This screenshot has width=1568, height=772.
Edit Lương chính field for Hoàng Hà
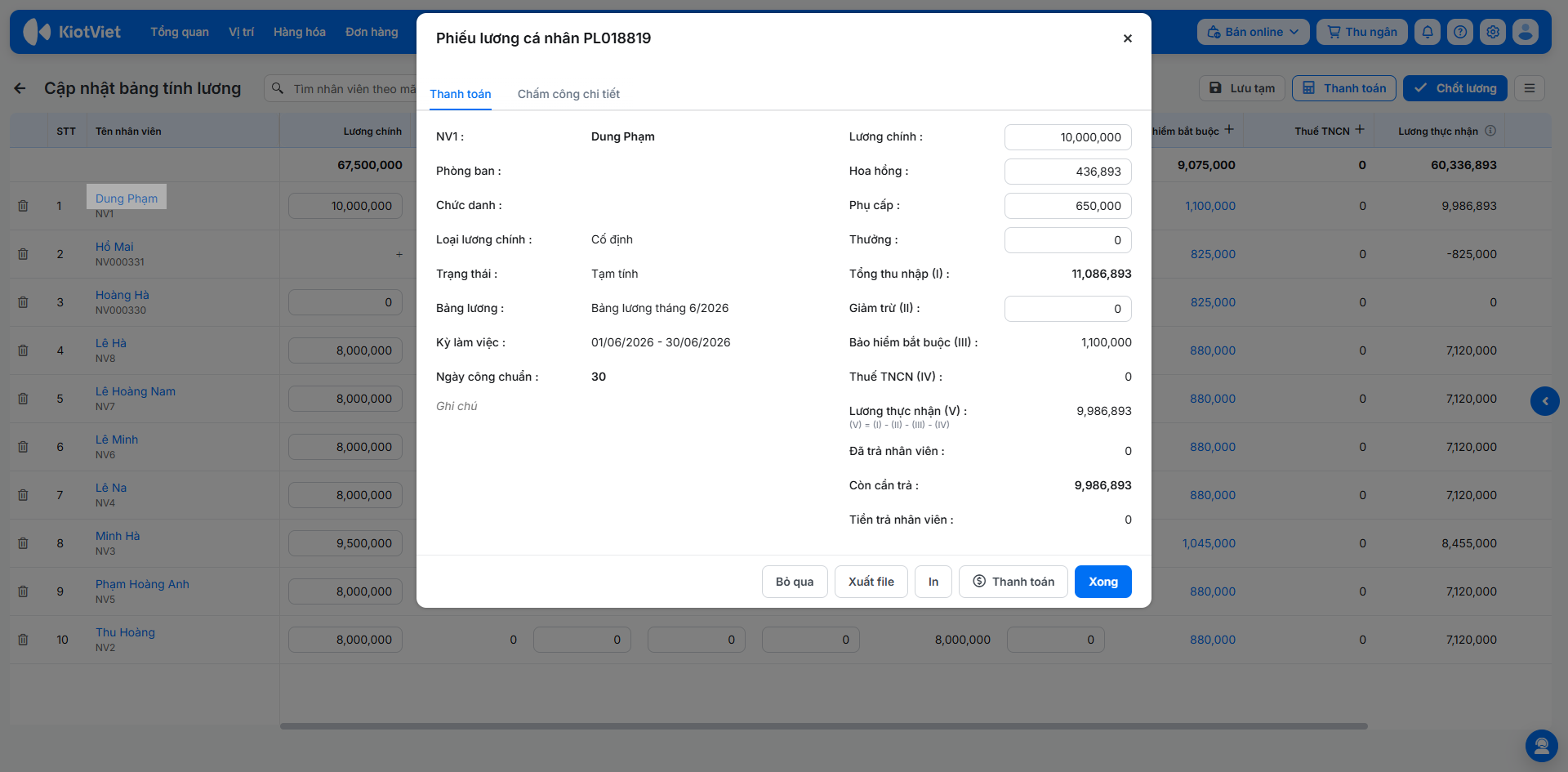(x=345, y=302)
